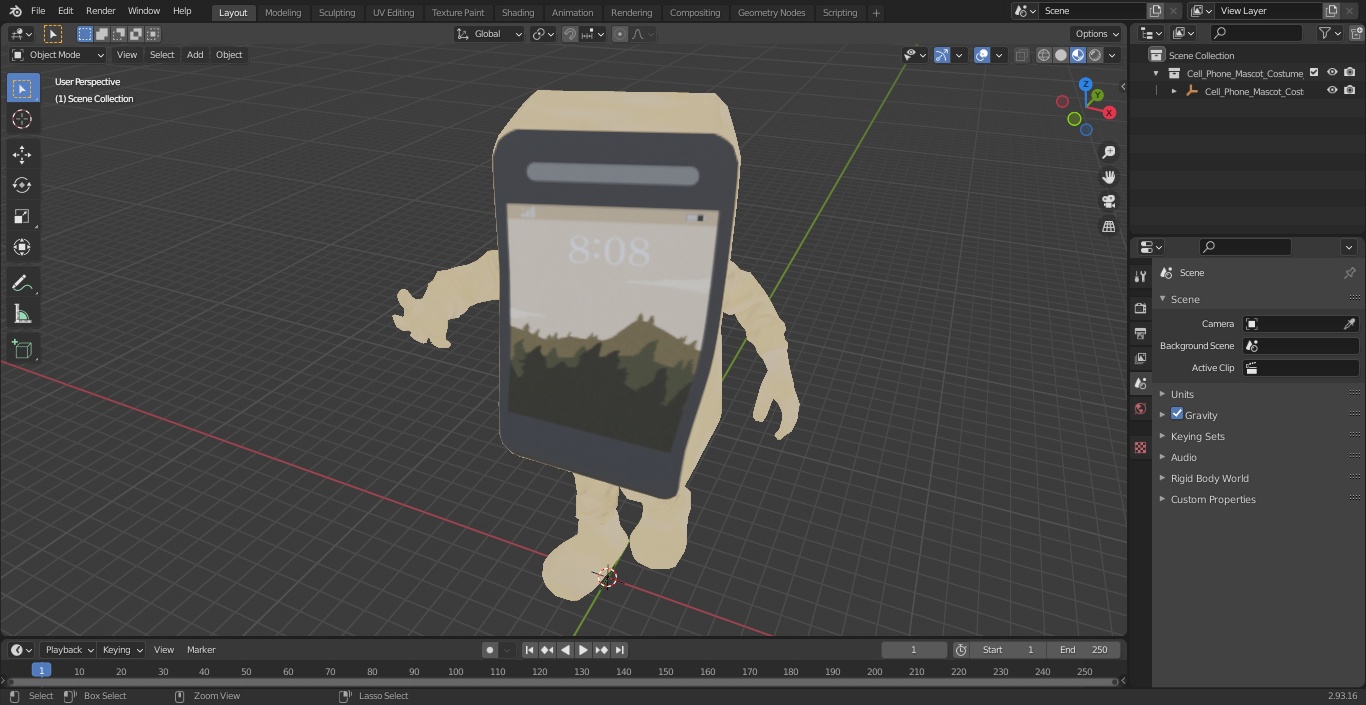Select the Cursor tool in toolbar
Screen dimensions: 1366x705
point(22,120)
